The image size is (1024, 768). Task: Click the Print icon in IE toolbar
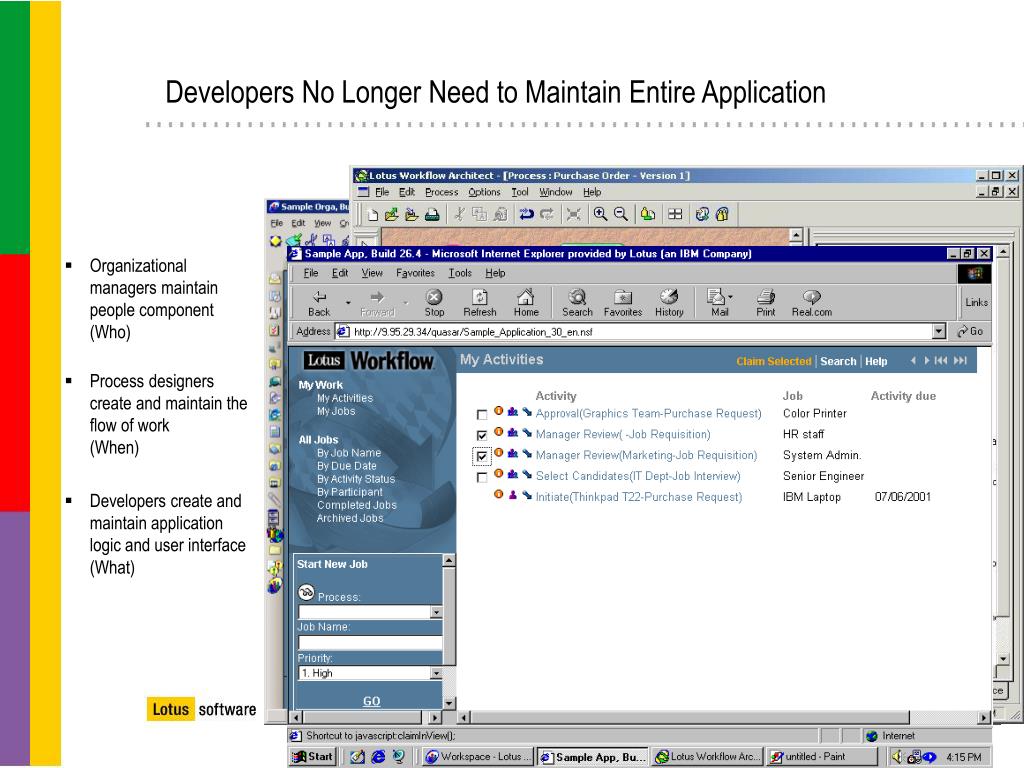pos(766,304)
